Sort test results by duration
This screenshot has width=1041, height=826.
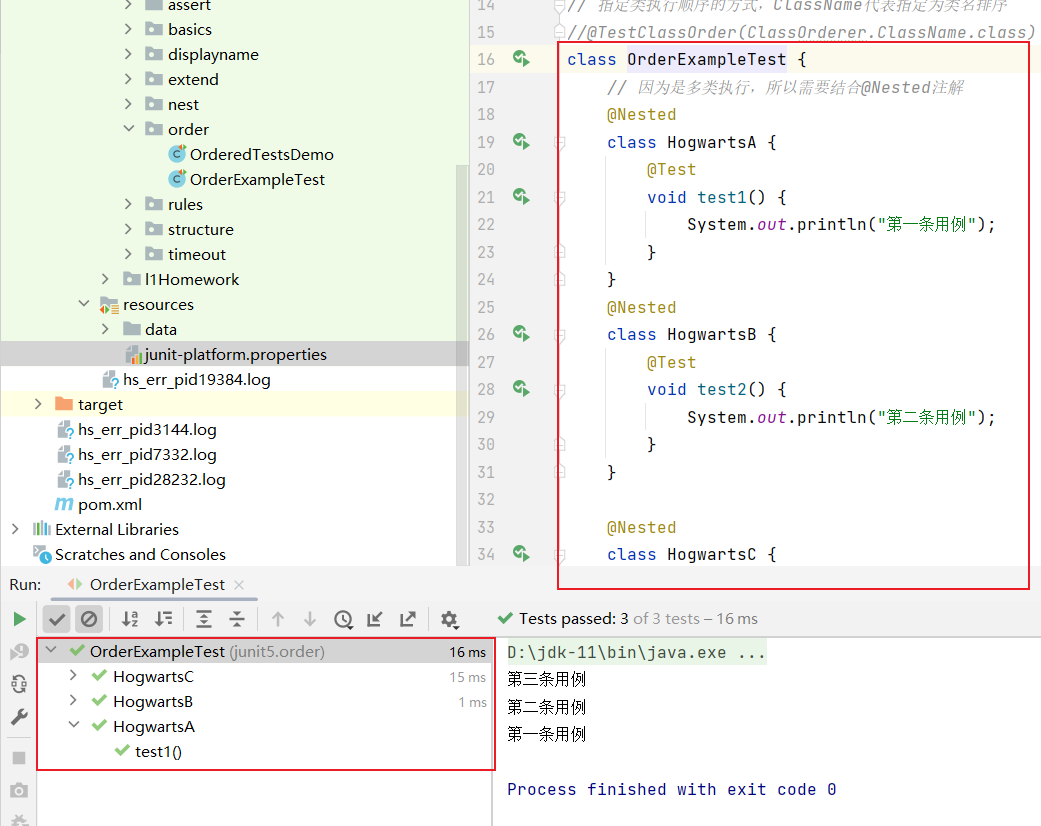coord(164,619)
